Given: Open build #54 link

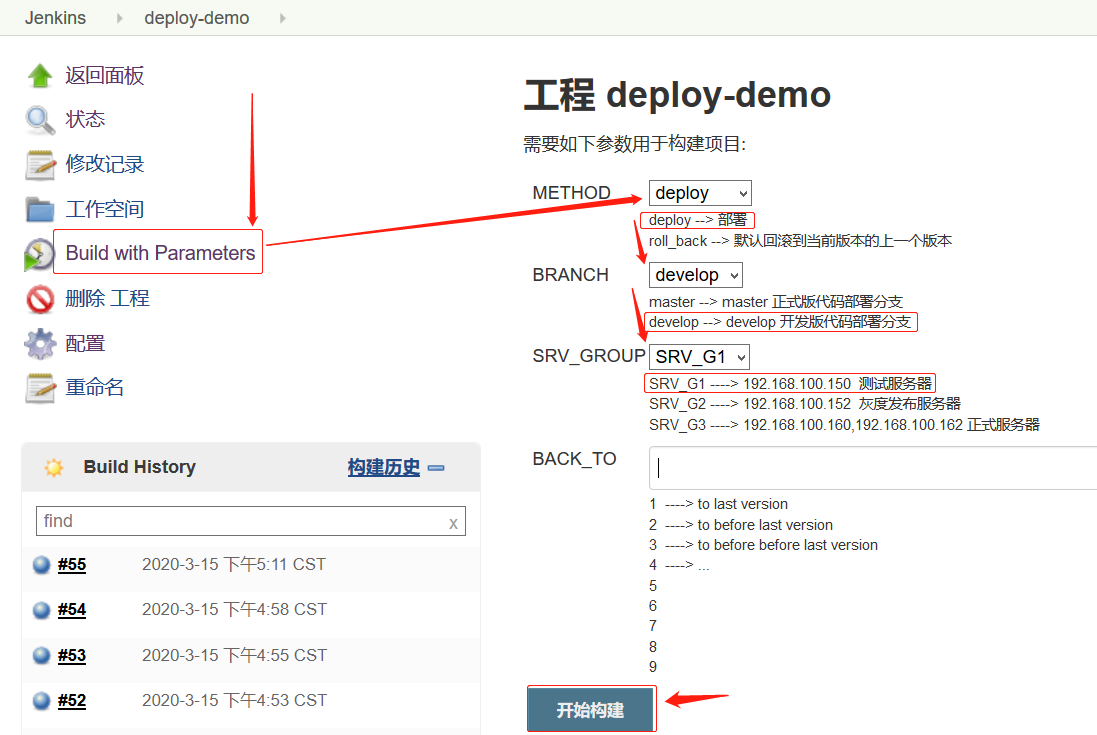Looking at the screenshot, I should [72, 610].
